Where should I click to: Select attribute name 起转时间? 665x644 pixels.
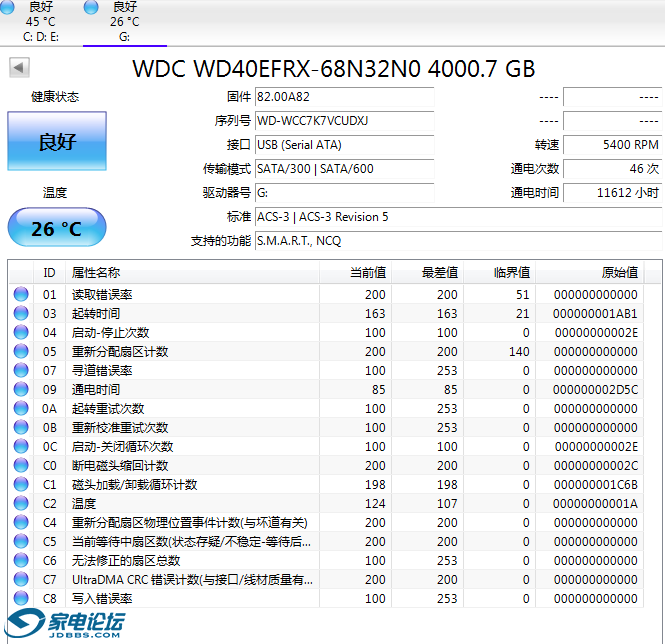click(x=96, y=314)
